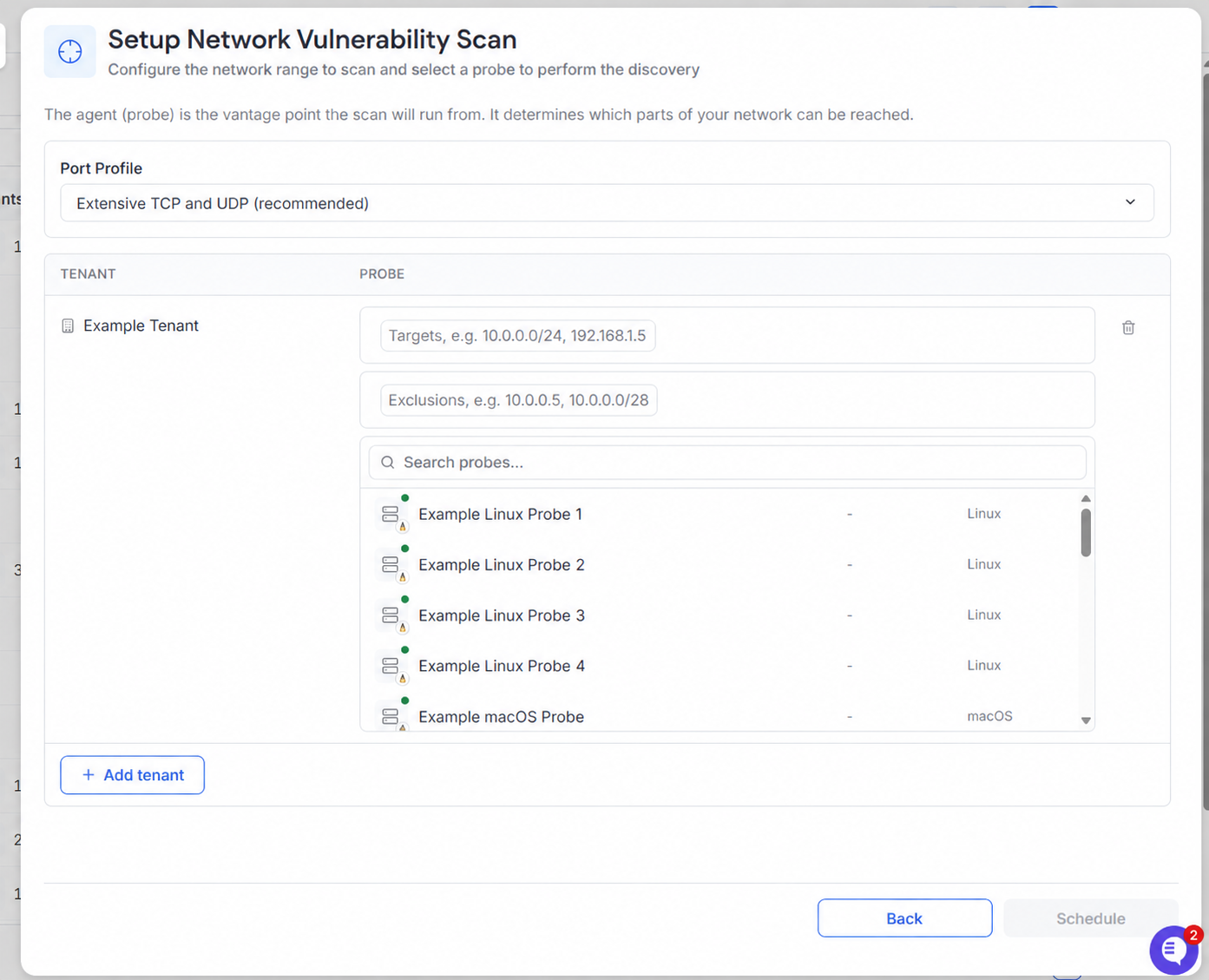Click Linux label of Example Linux Probe 1
The width and height of the screenshot is (1209, 980).
pyautogui.click(x=984, y=514)
